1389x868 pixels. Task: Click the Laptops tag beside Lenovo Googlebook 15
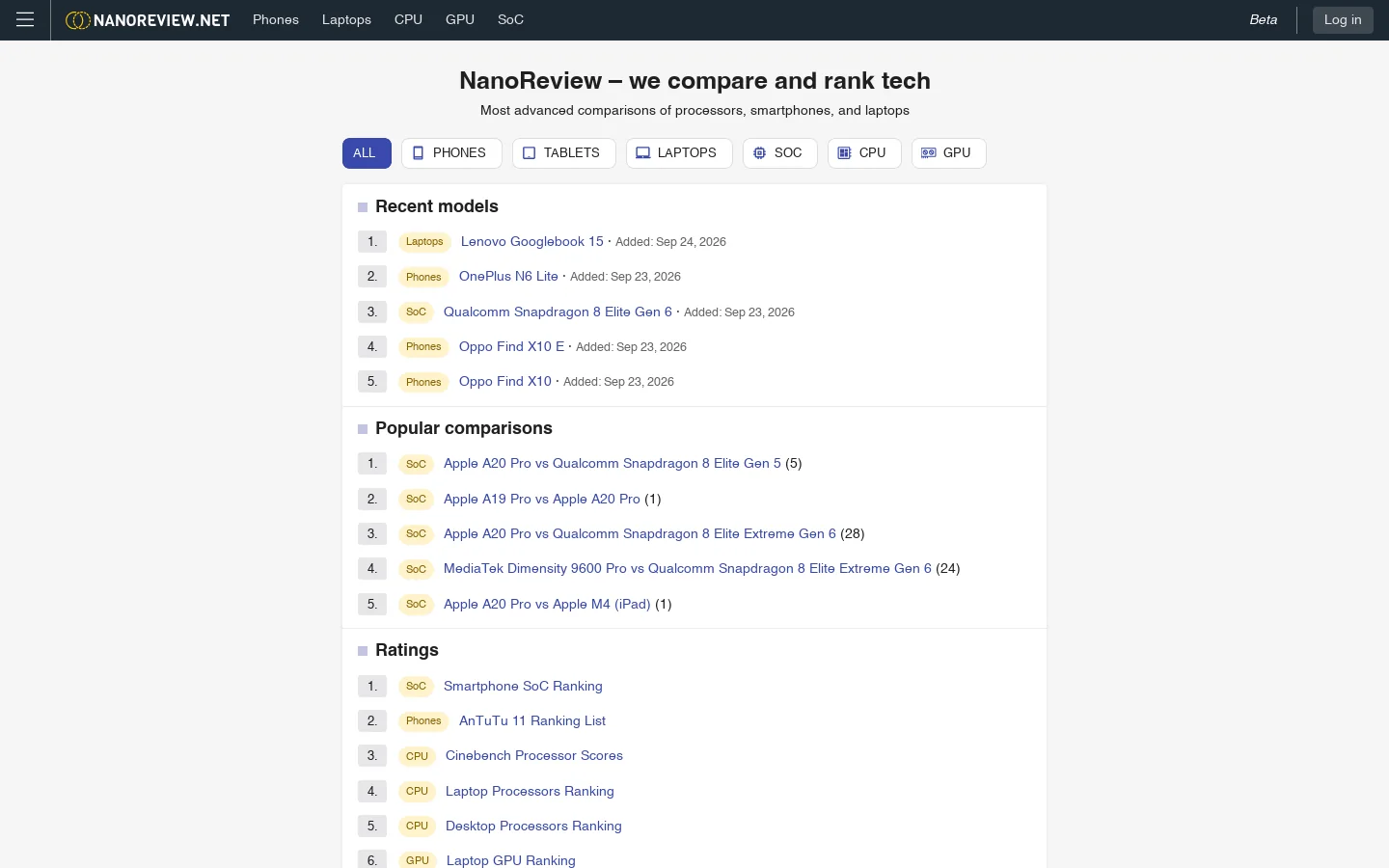(x=424, y=242)
